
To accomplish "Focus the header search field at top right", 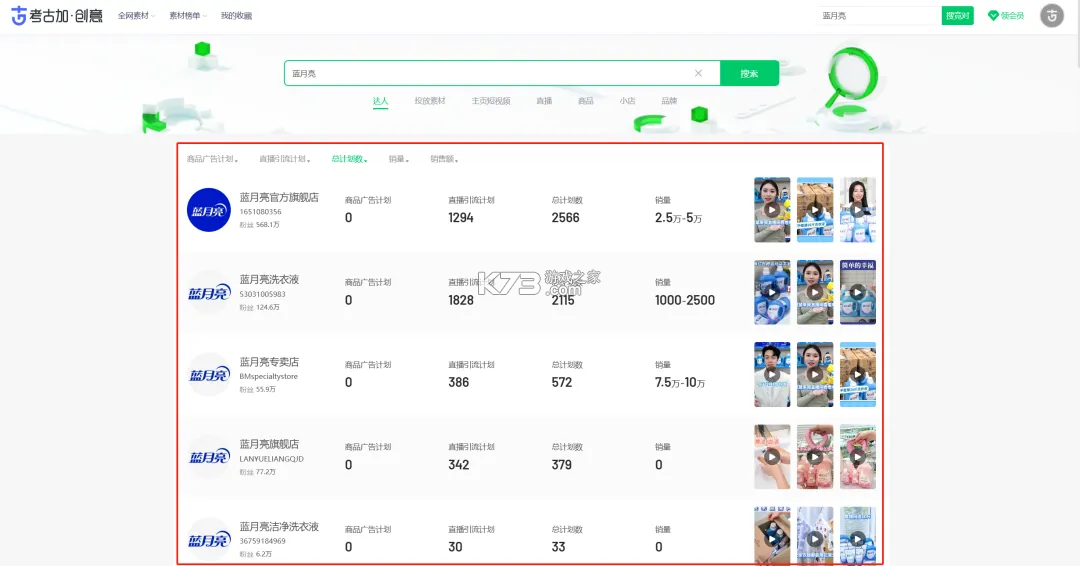I will [879, 15].
